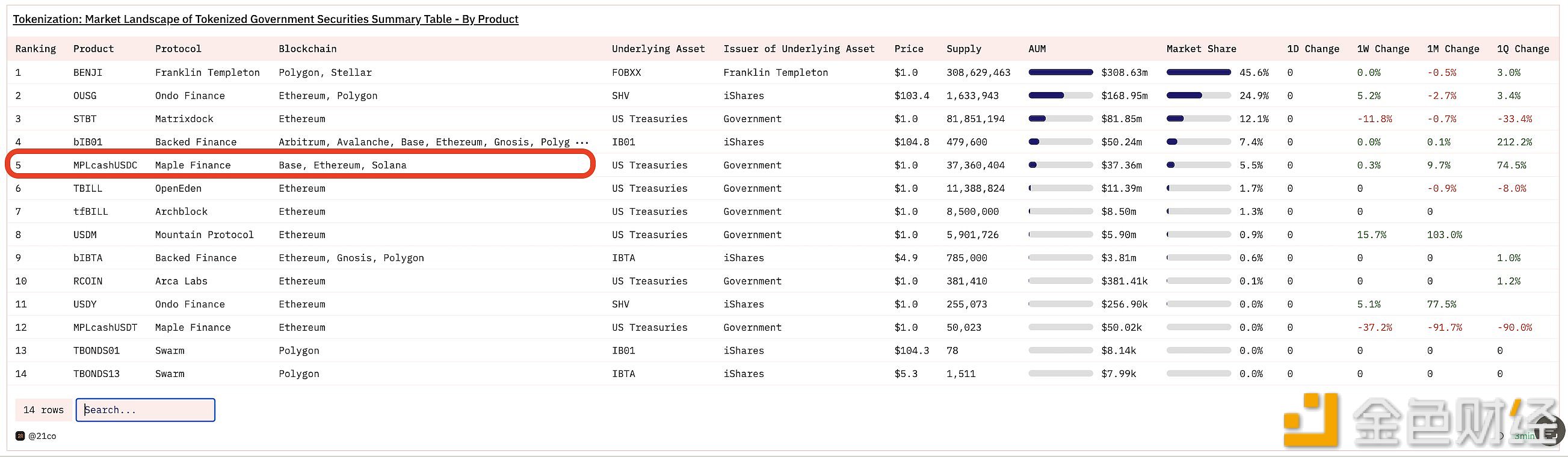1568x457 pixels.
Task: Sort by Market Share column header
Action: (x=1201, y=49)
